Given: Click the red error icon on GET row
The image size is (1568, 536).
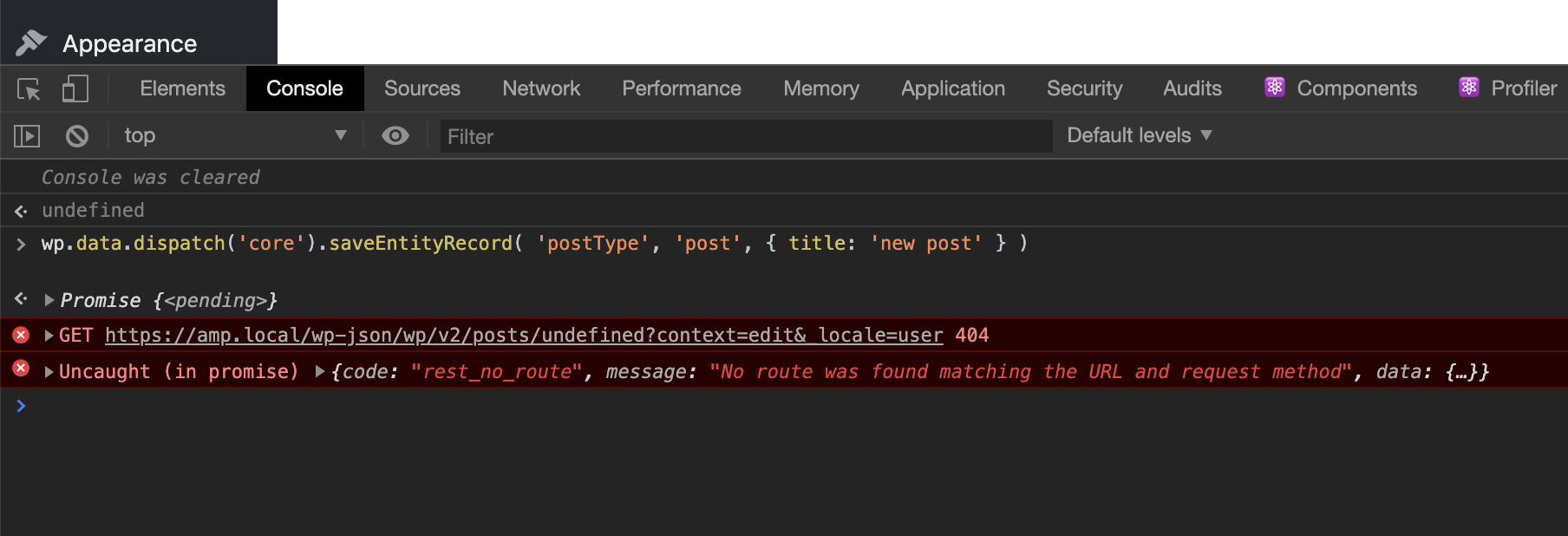Looking at the screenshot, I should (x=22, y=335).
